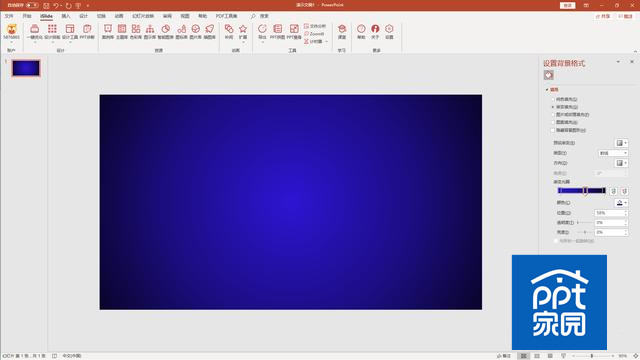Viewport: 640px width, 360px height.
Task: Click the 备注 notes button in status bar
Action: [504, 356]
